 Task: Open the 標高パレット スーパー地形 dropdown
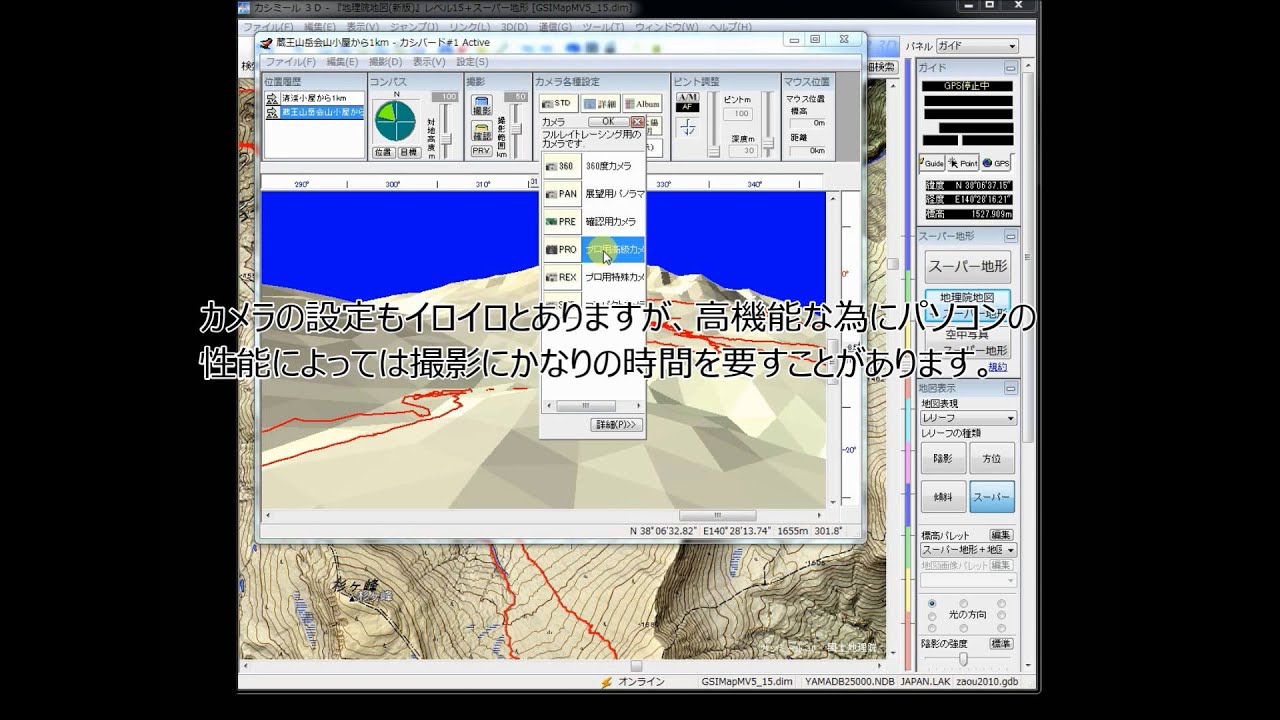(968, 550)
